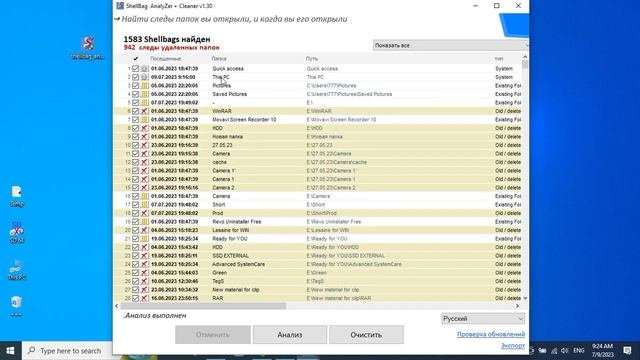The image size is (640, 360).
Task: Open the Показать все filter dropdown
Action: click(451, 45)
